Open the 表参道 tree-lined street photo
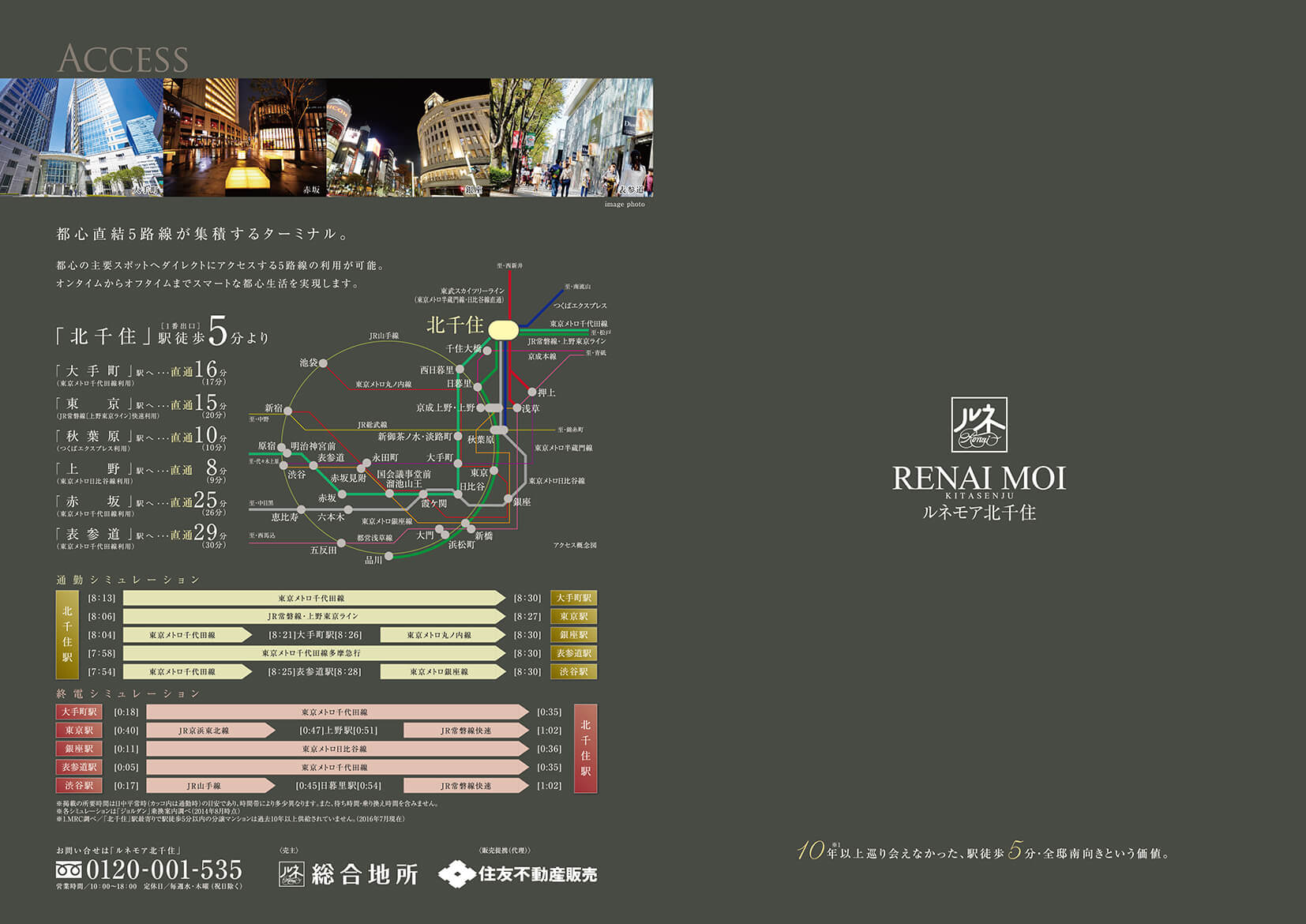 click(x=572, y=137)
